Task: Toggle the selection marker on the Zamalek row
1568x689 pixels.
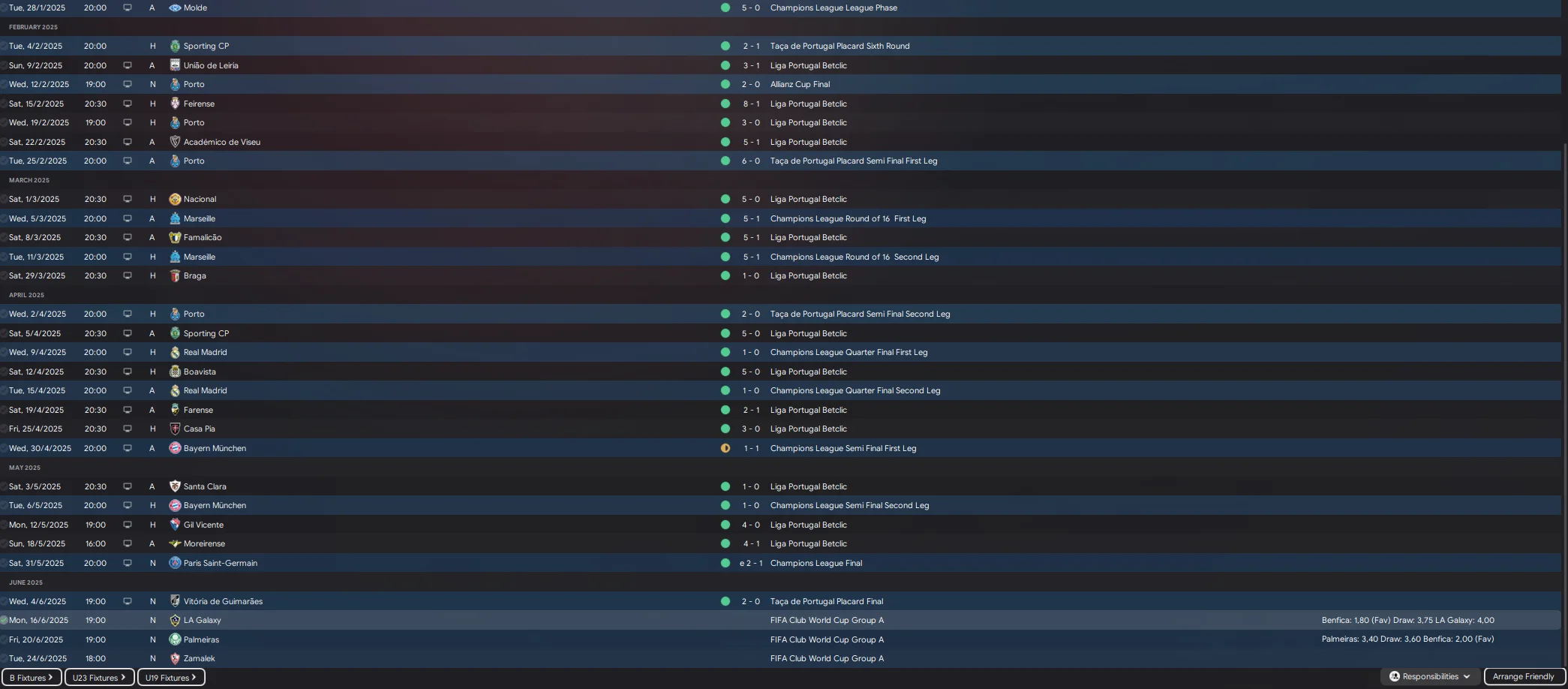Action: tap(4, 658)
